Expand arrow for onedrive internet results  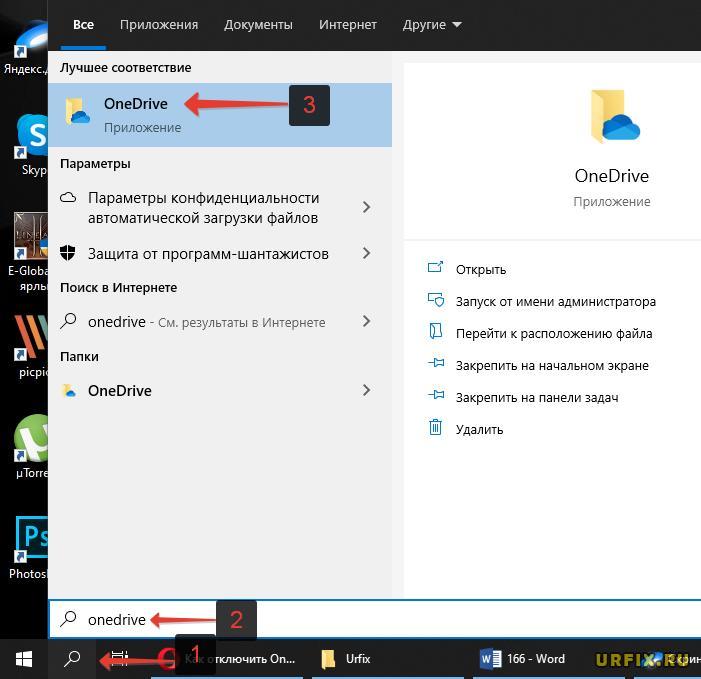[x=366, y=321]
